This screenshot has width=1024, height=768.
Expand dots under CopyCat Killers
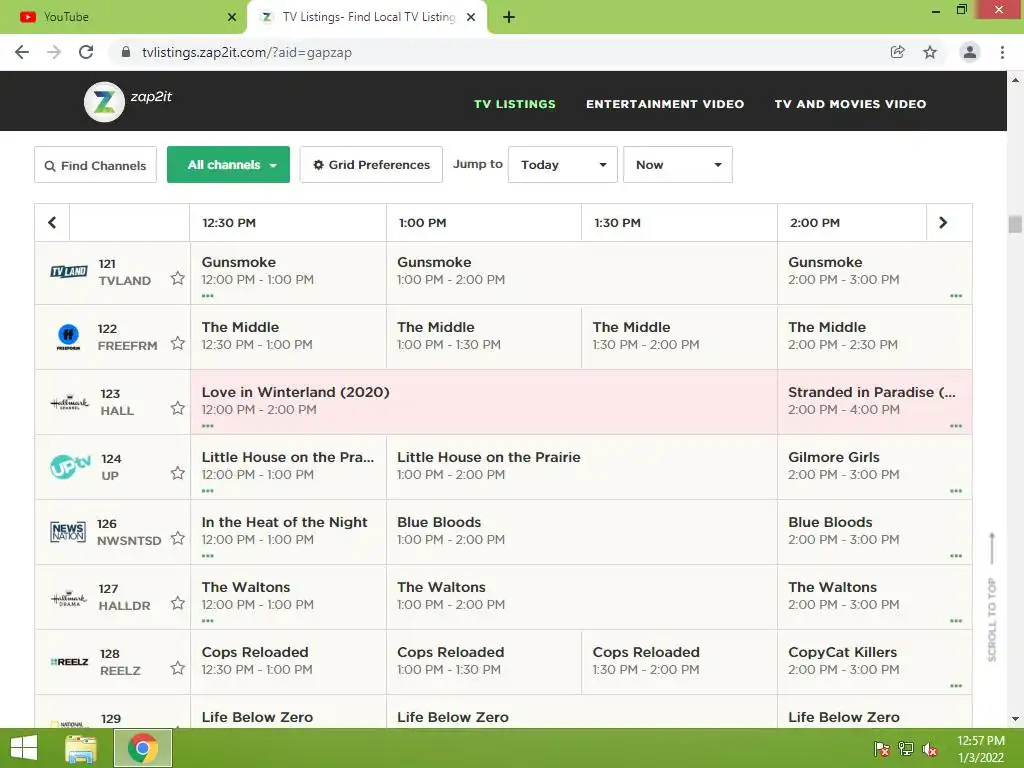pos(956,686)
